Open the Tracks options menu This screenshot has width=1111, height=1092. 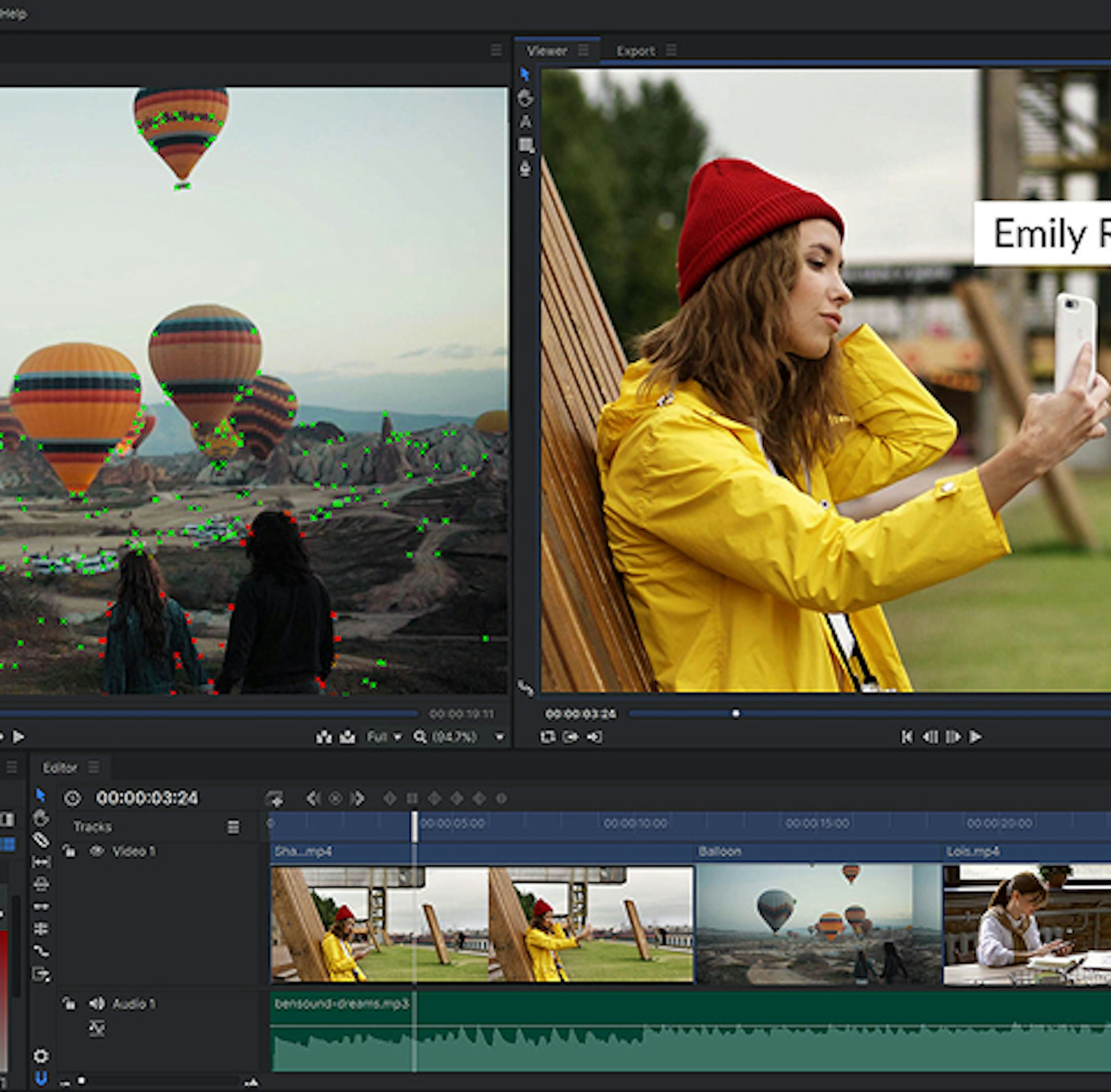pyautogui.click(x=233, y=827)
